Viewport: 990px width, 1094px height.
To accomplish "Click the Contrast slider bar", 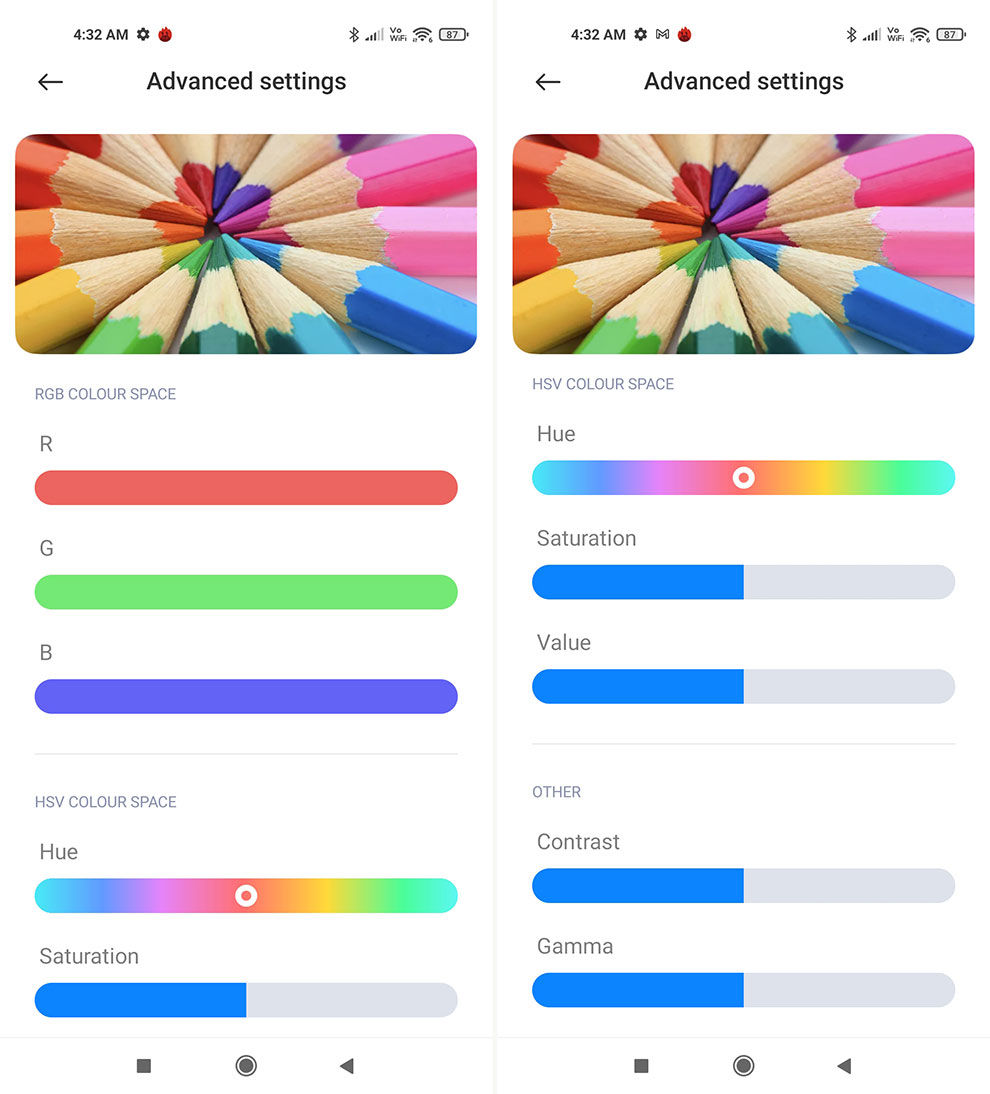I will click(744, 885).
